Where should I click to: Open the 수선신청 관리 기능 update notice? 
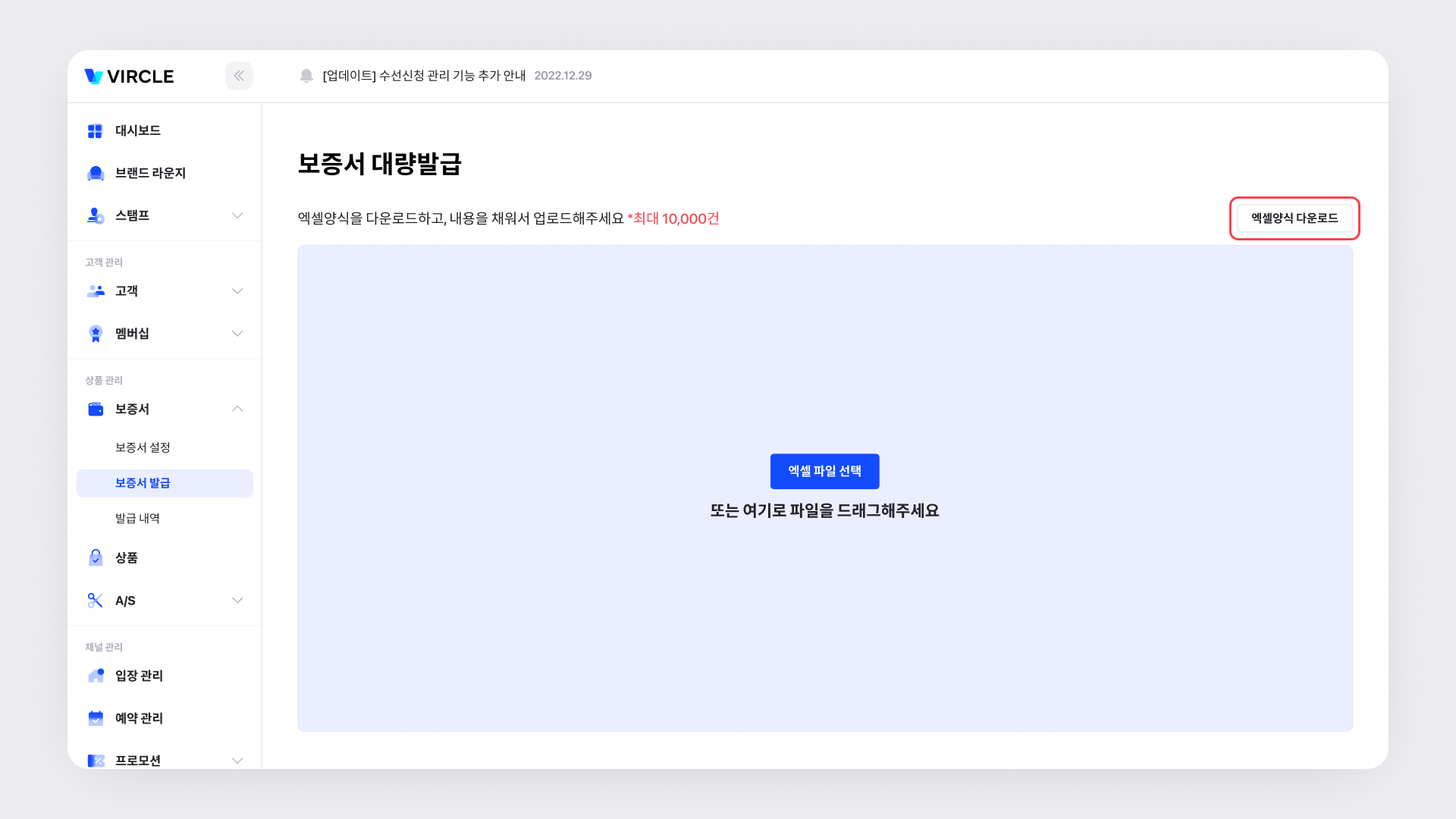[x=424, y=76]
